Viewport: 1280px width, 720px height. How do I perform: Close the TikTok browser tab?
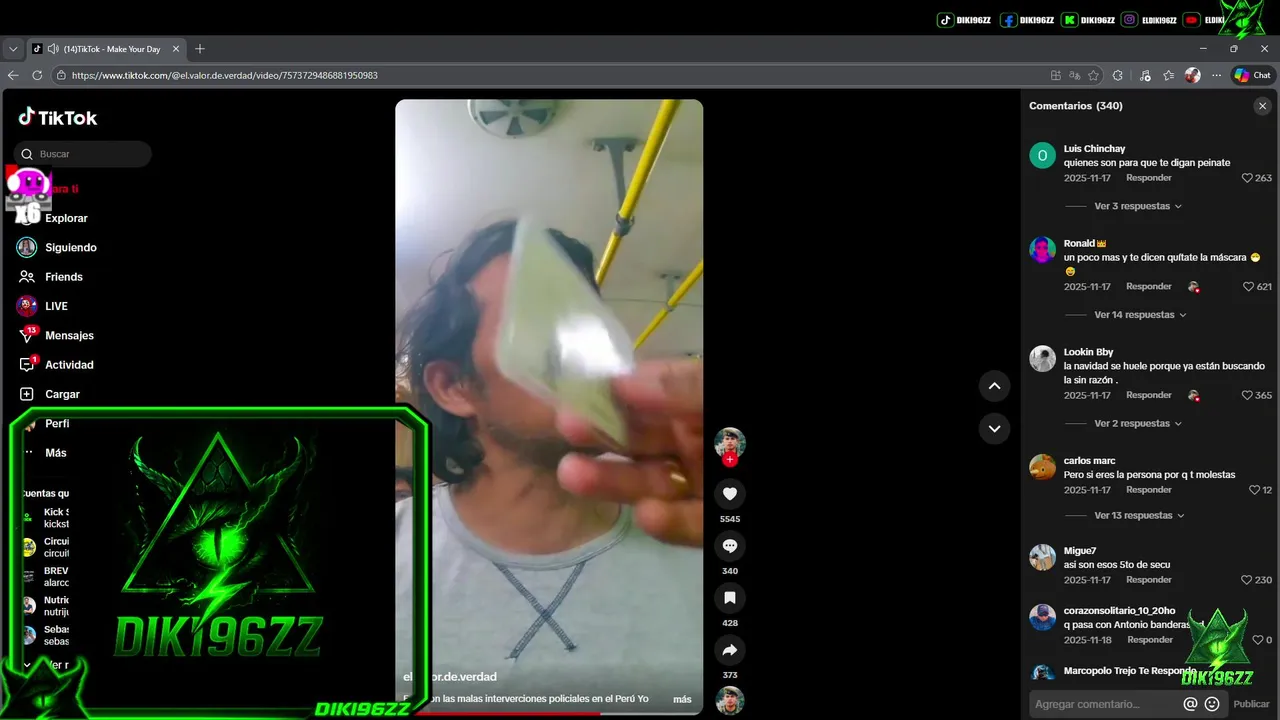point(176,49)
